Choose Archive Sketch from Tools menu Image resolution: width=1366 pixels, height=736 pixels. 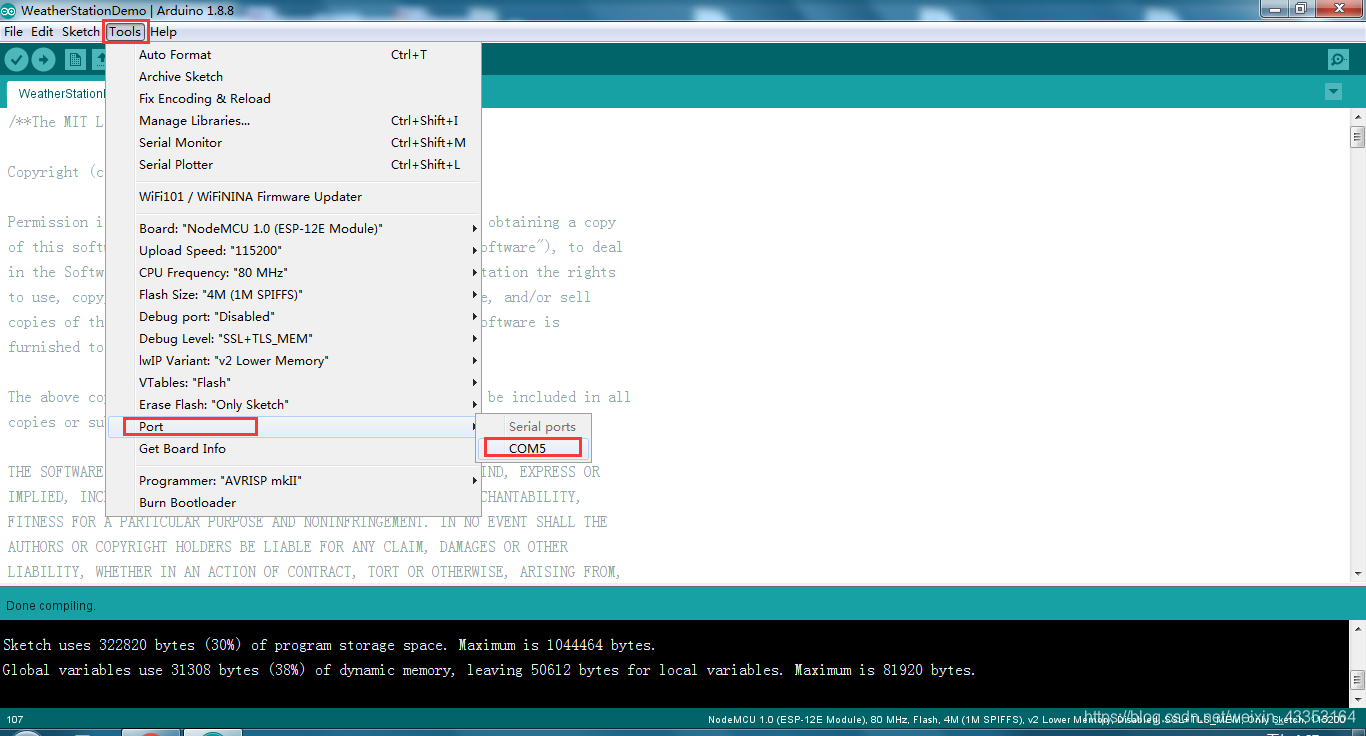[294, 77]
